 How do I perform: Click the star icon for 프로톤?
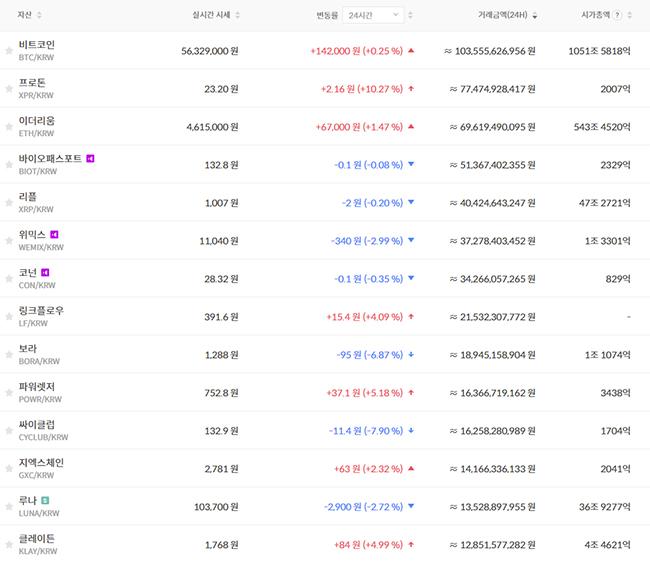pyautogui.click(x=9, y=89)
